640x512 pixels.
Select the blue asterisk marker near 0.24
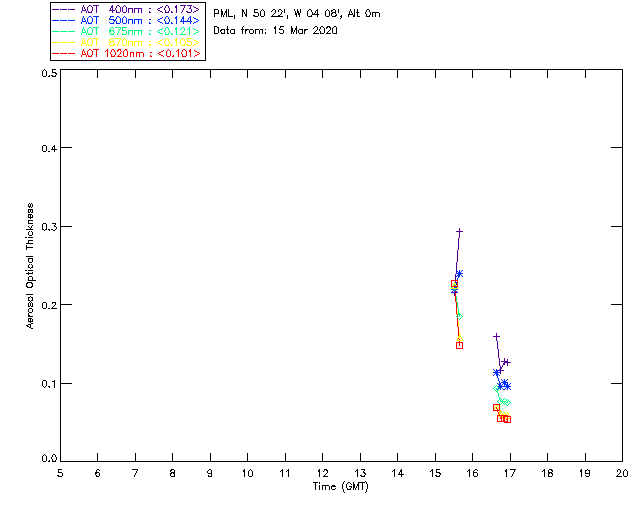459,274
